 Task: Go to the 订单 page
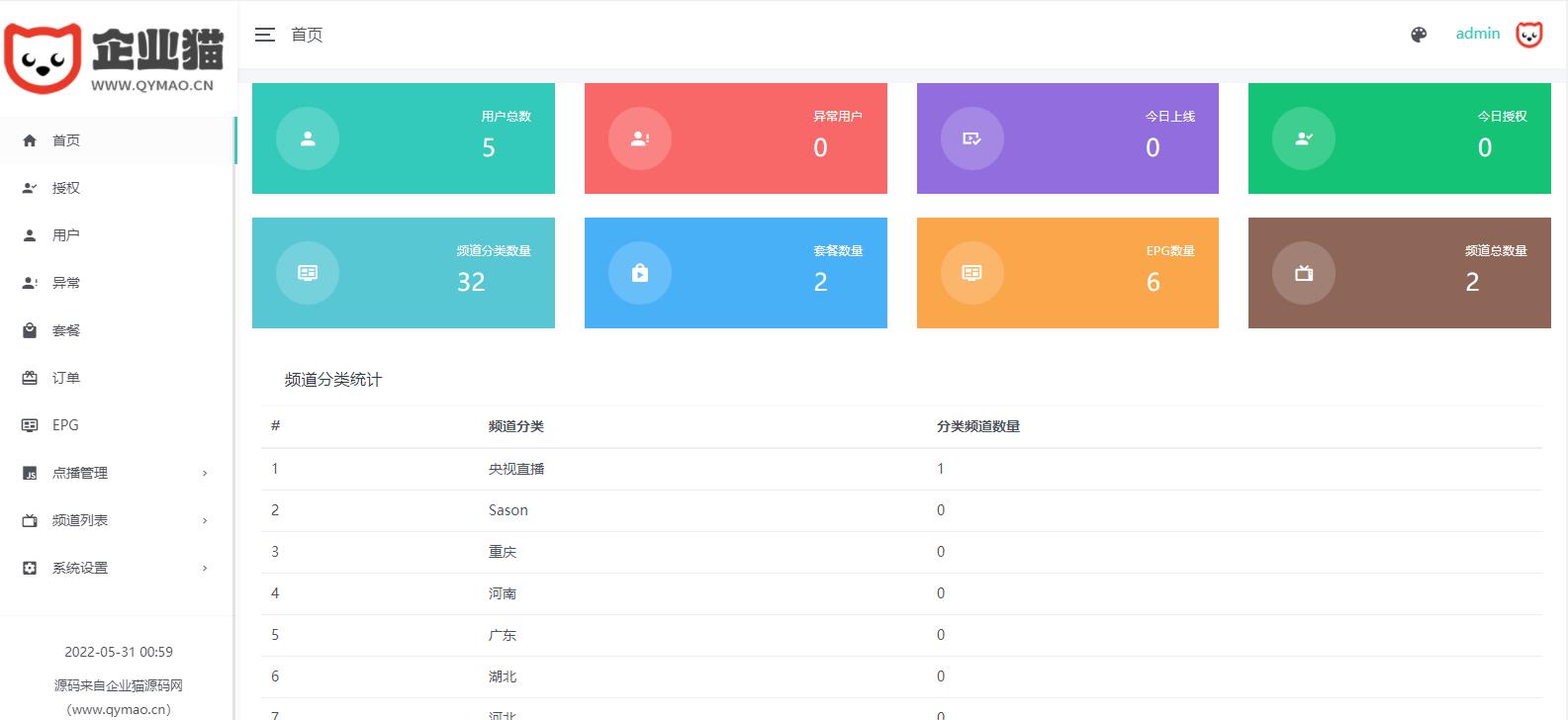point(66,378)
